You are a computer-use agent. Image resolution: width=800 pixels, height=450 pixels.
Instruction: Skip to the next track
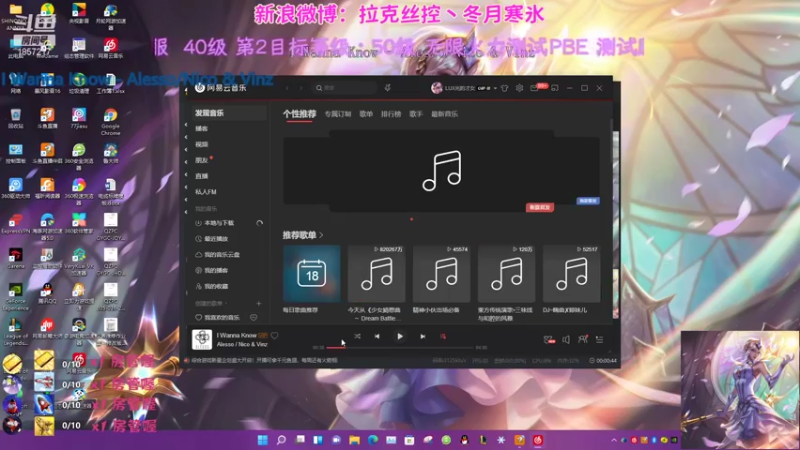click(x=422, y=336)
